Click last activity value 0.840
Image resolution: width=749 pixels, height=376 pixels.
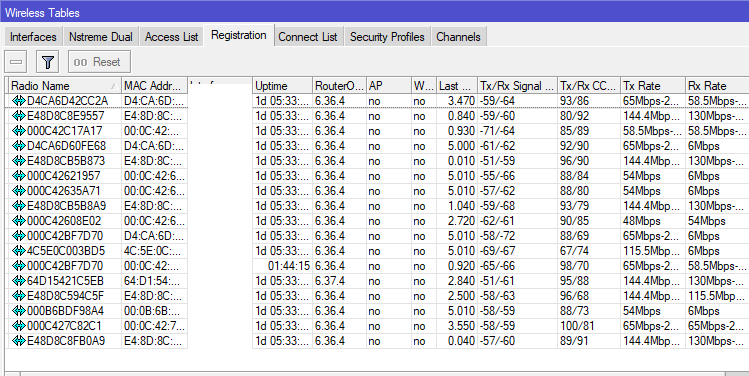pyautogui.click(x=461, y=116)
